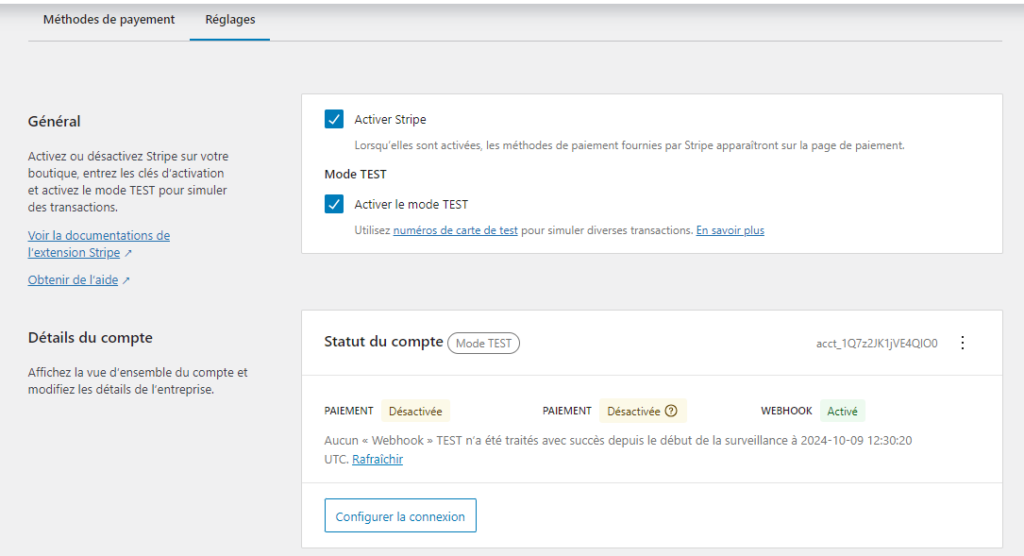Click the Mode TEST badge
This screenshot has width=1024, height=556.
483,343
